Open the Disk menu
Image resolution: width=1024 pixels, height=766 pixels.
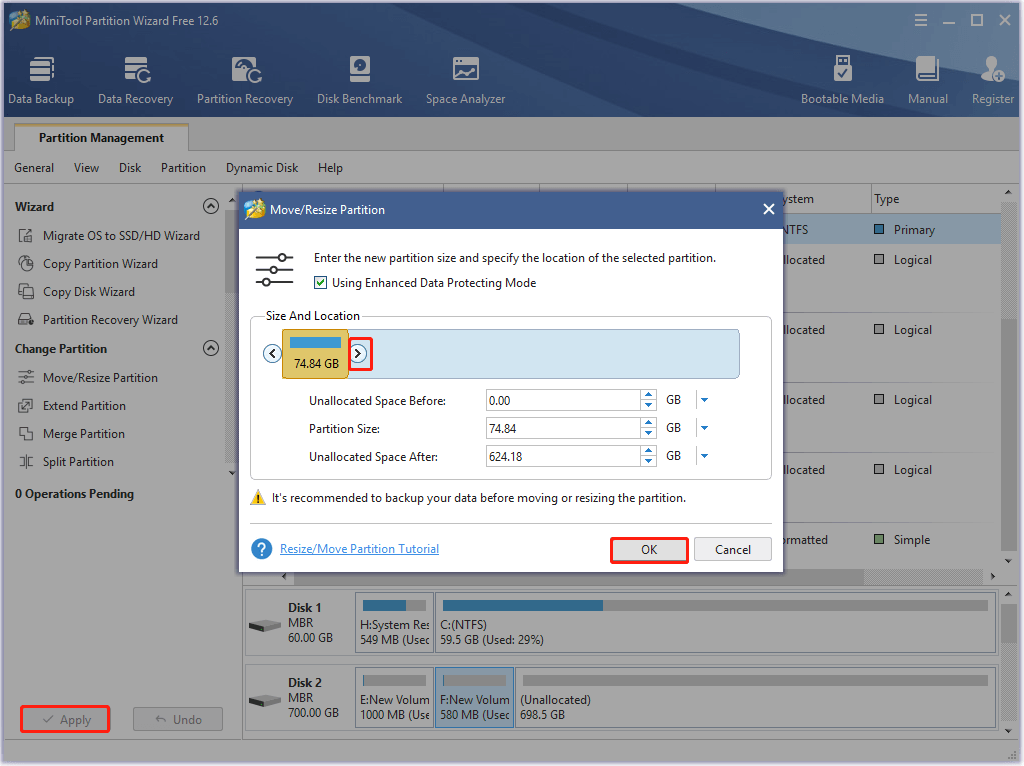click(x=130, y=168)
